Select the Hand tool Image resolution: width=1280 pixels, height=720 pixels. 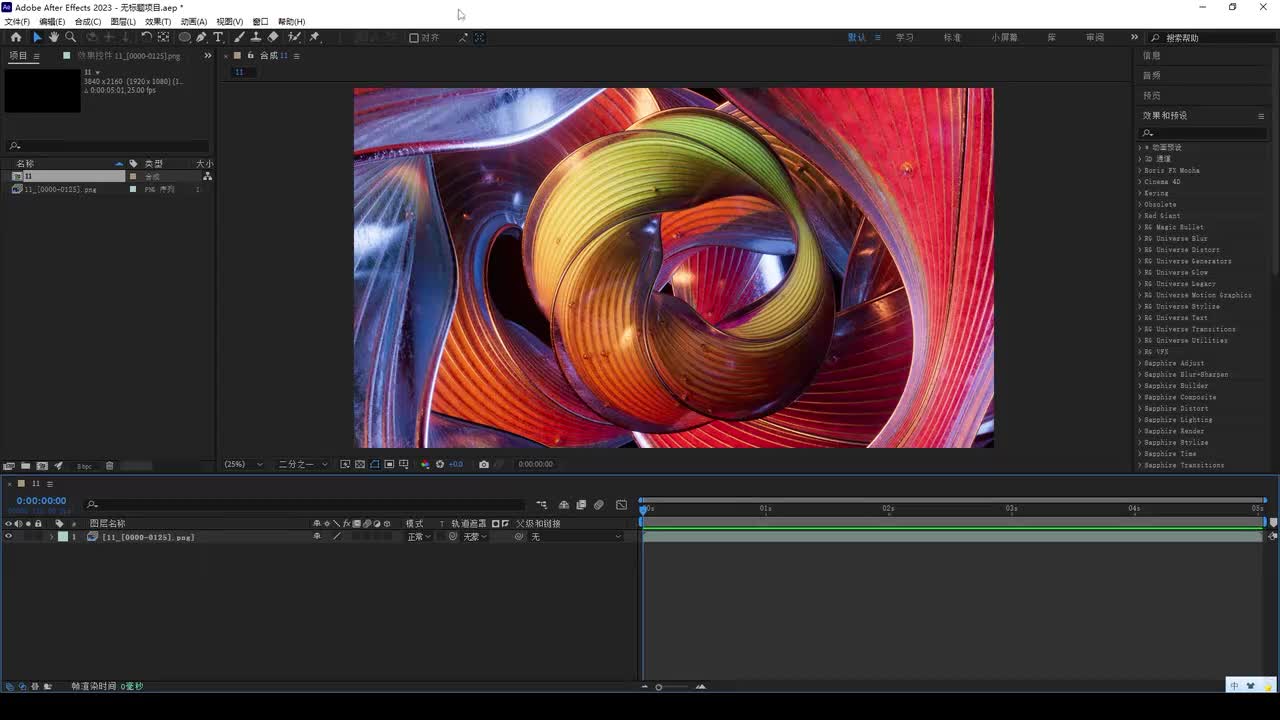coord(54,37)
